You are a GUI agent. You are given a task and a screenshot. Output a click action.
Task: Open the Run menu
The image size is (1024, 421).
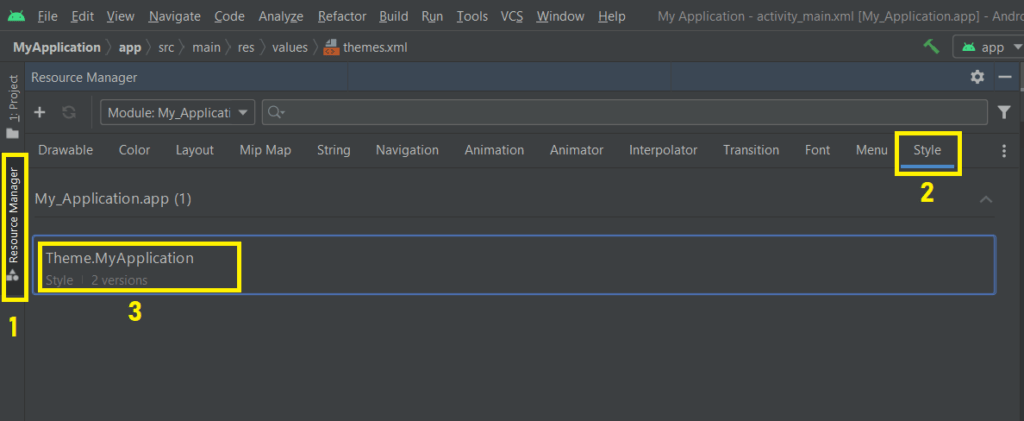tap(432, 16)
